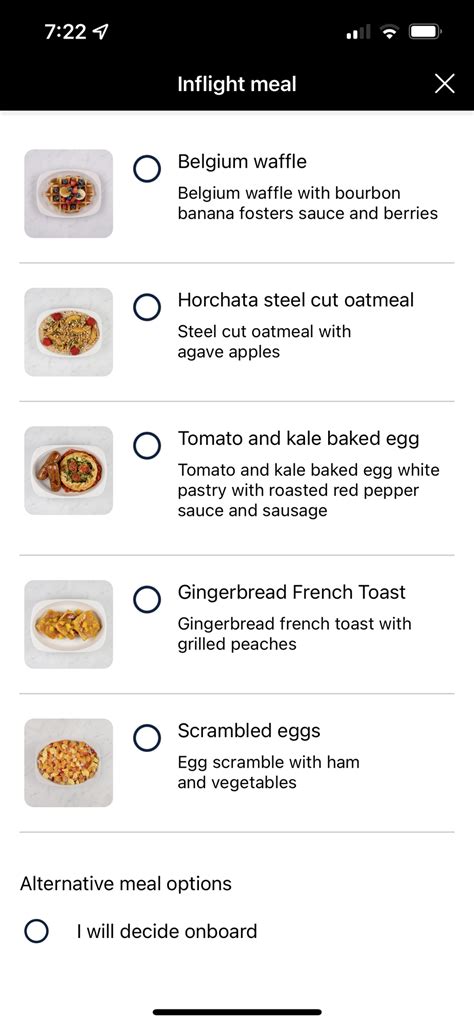Choose I will decide onboard option
Image resolution: width=474 pixels, height=1025 pixels.
[x=36, y=931]
